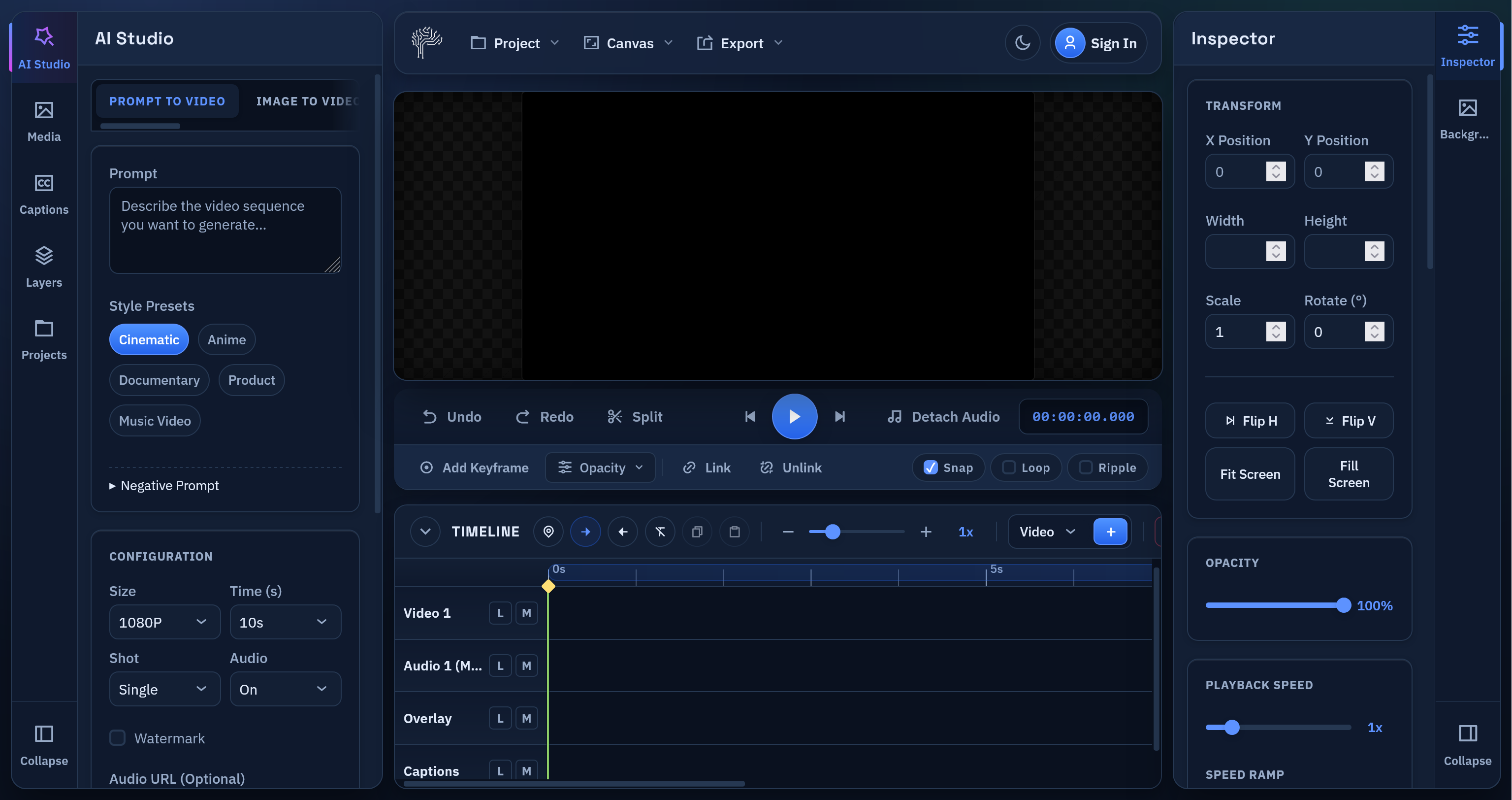Image resolution: width=1512 pixels, height=800 pixels.
Task: Toggle dark mode with the moon icon
Action: [1023, 42]
